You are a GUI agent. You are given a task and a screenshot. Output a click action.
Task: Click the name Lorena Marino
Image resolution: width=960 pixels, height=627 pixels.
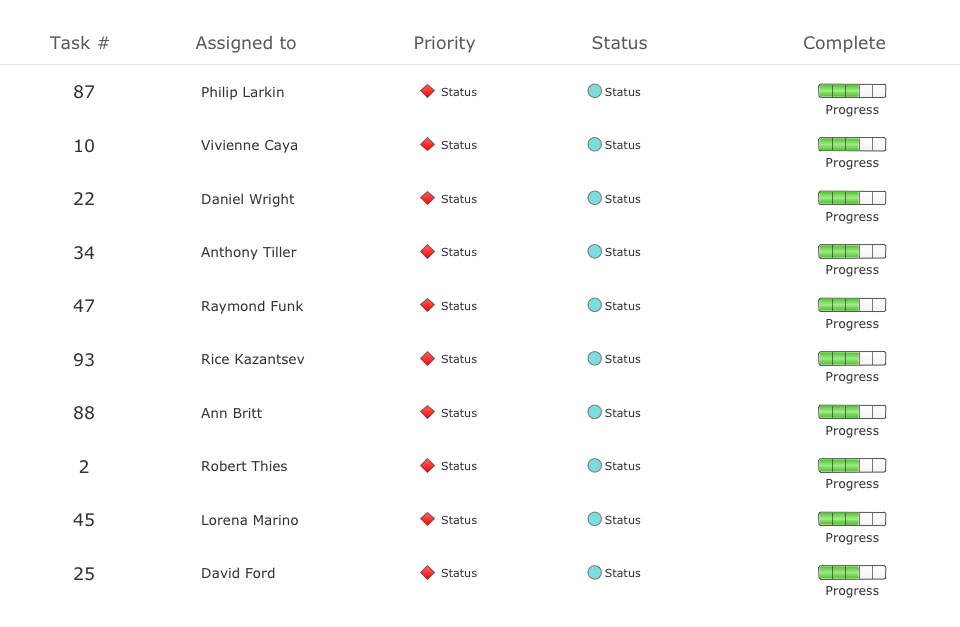coord(249,520)
